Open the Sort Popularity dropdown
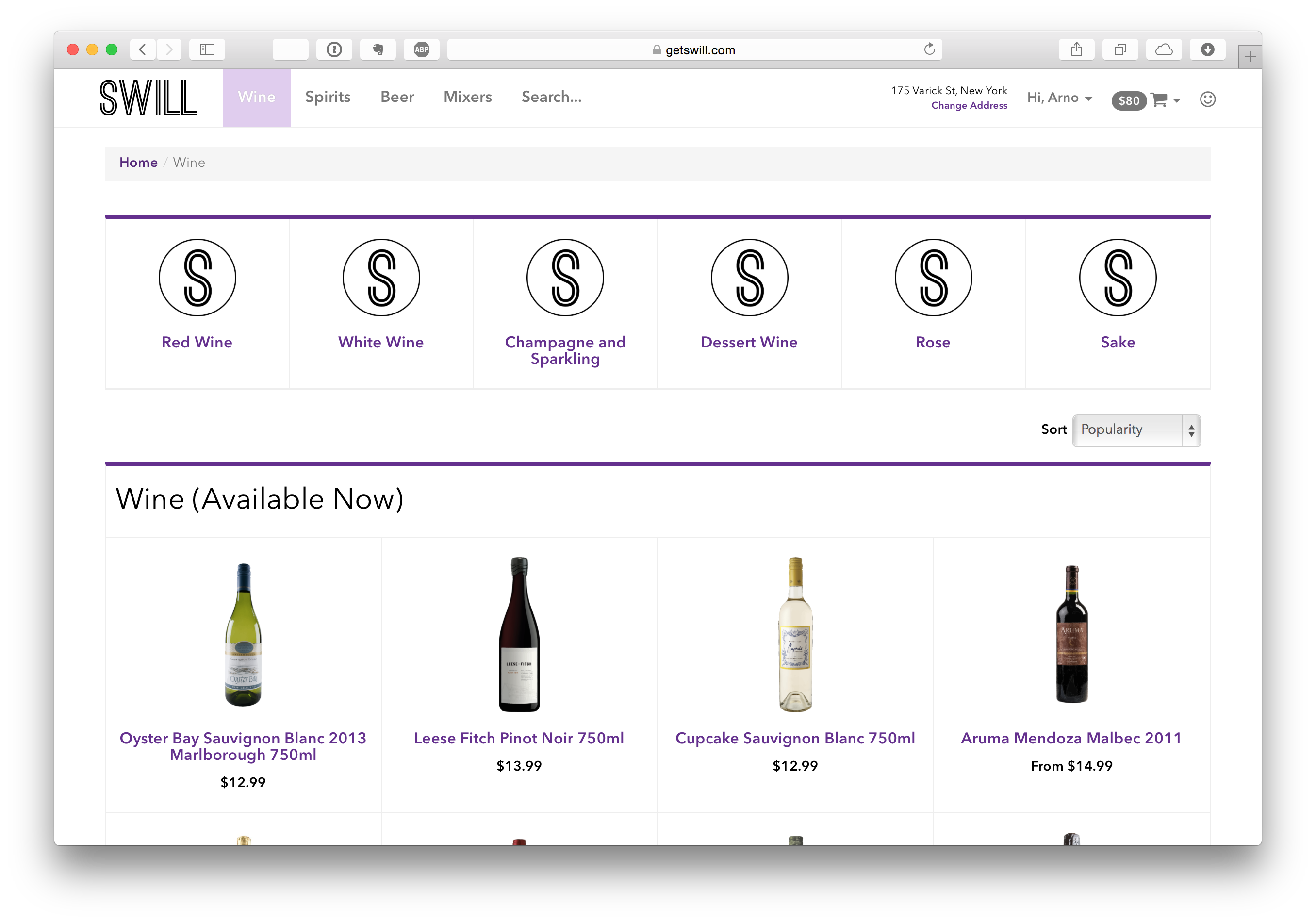The width and height of the screenshot is (1316, 923). click(1136, 430)
